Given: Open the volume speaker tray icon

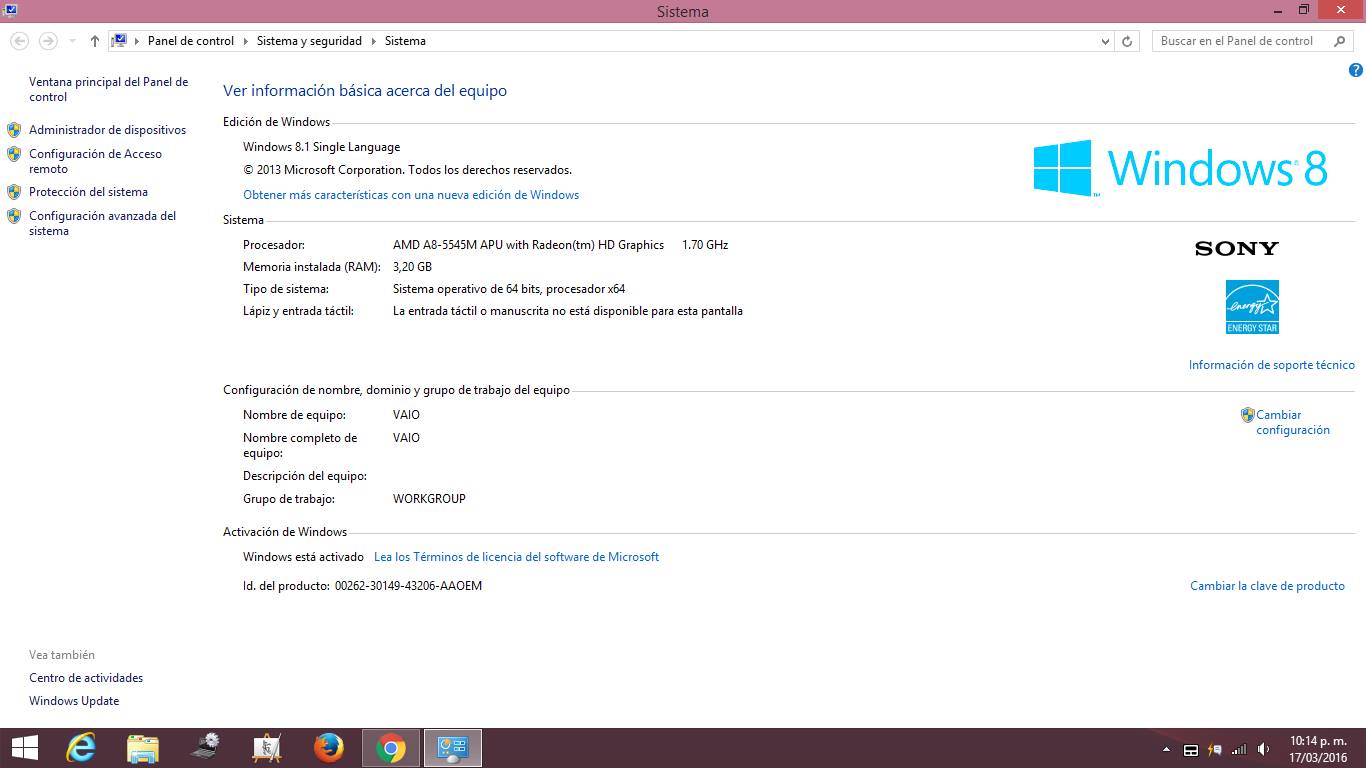Looking at the screenshot, I should coord(1263,749).
